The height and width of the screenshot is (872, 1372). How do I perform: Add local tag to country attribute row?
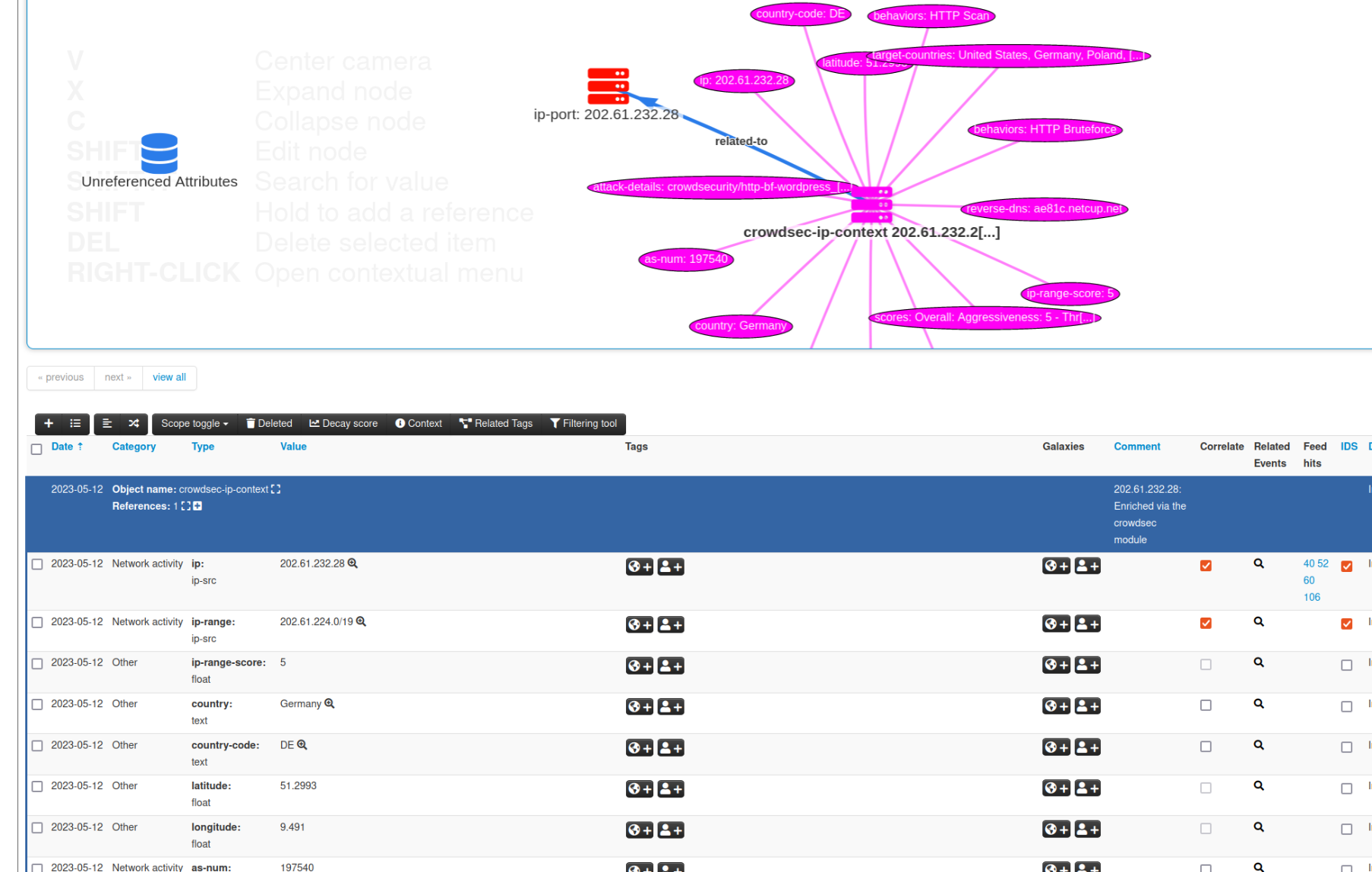click(670, 707)
